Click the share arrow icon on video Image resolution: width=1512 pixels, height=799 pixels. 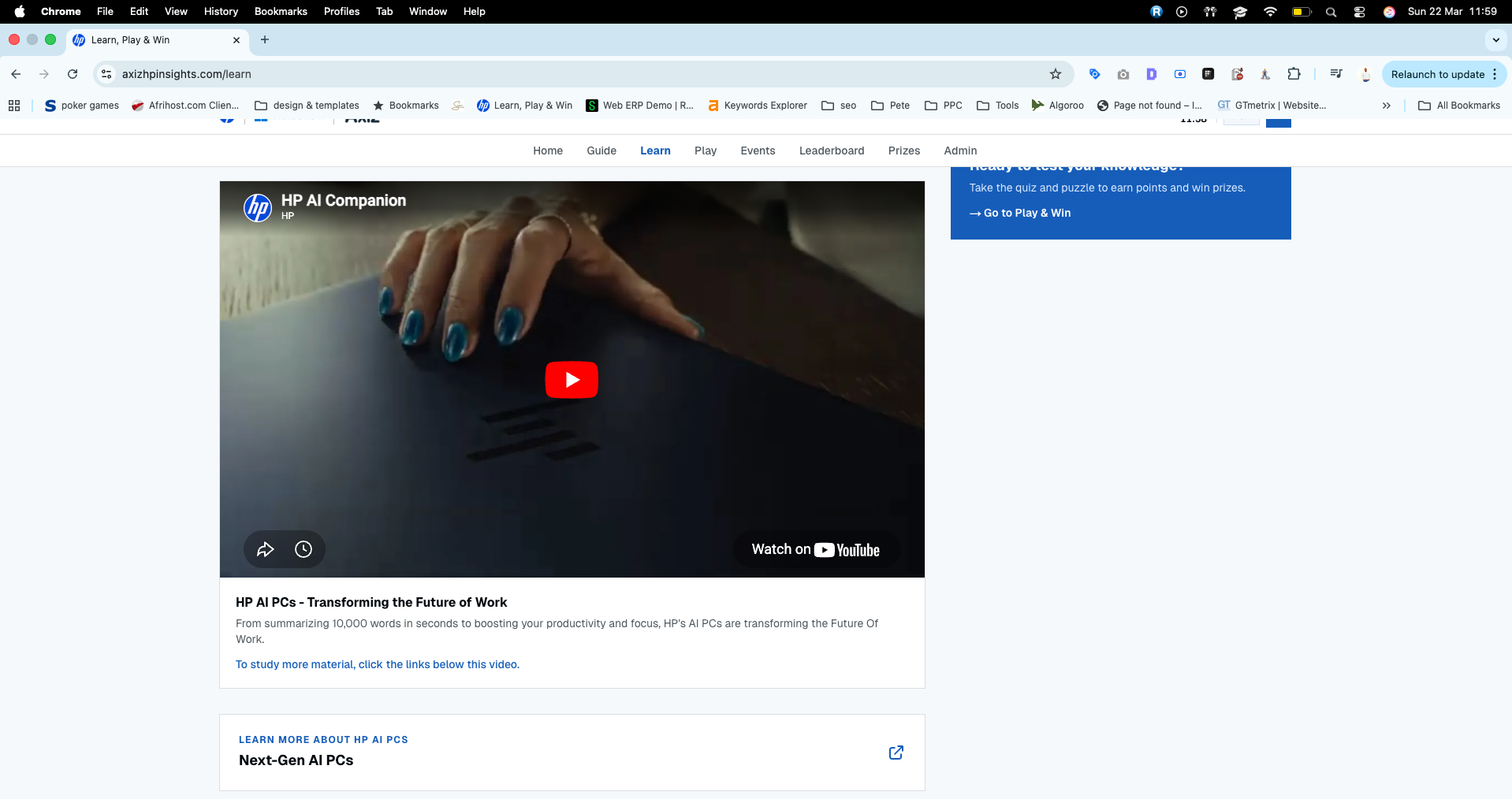coord(266,549)
